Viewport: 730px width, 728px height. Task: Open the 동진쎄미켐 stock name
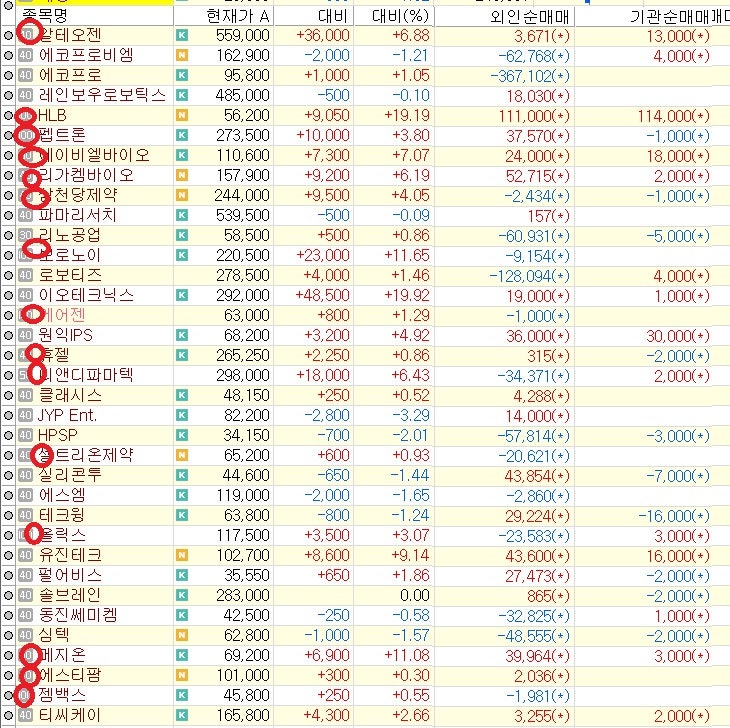pos(78,615)
